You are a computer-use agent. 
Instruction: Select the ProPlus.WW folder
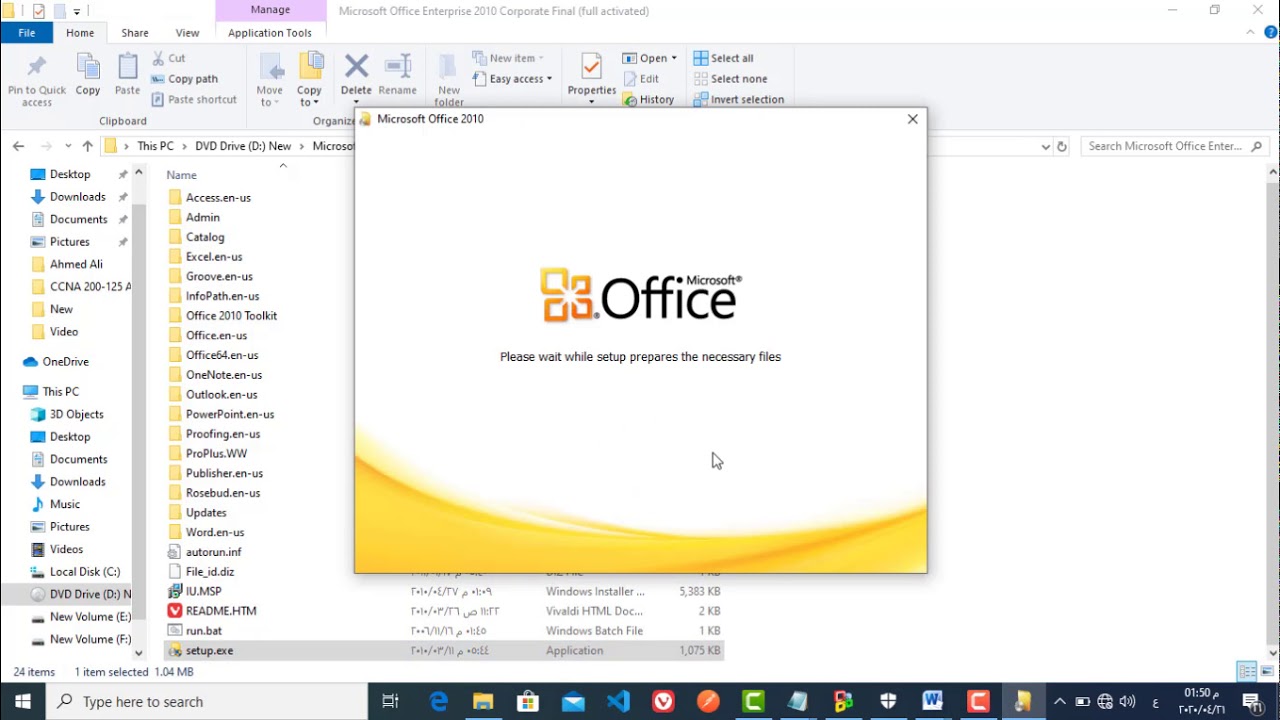[x=216, y=453]
